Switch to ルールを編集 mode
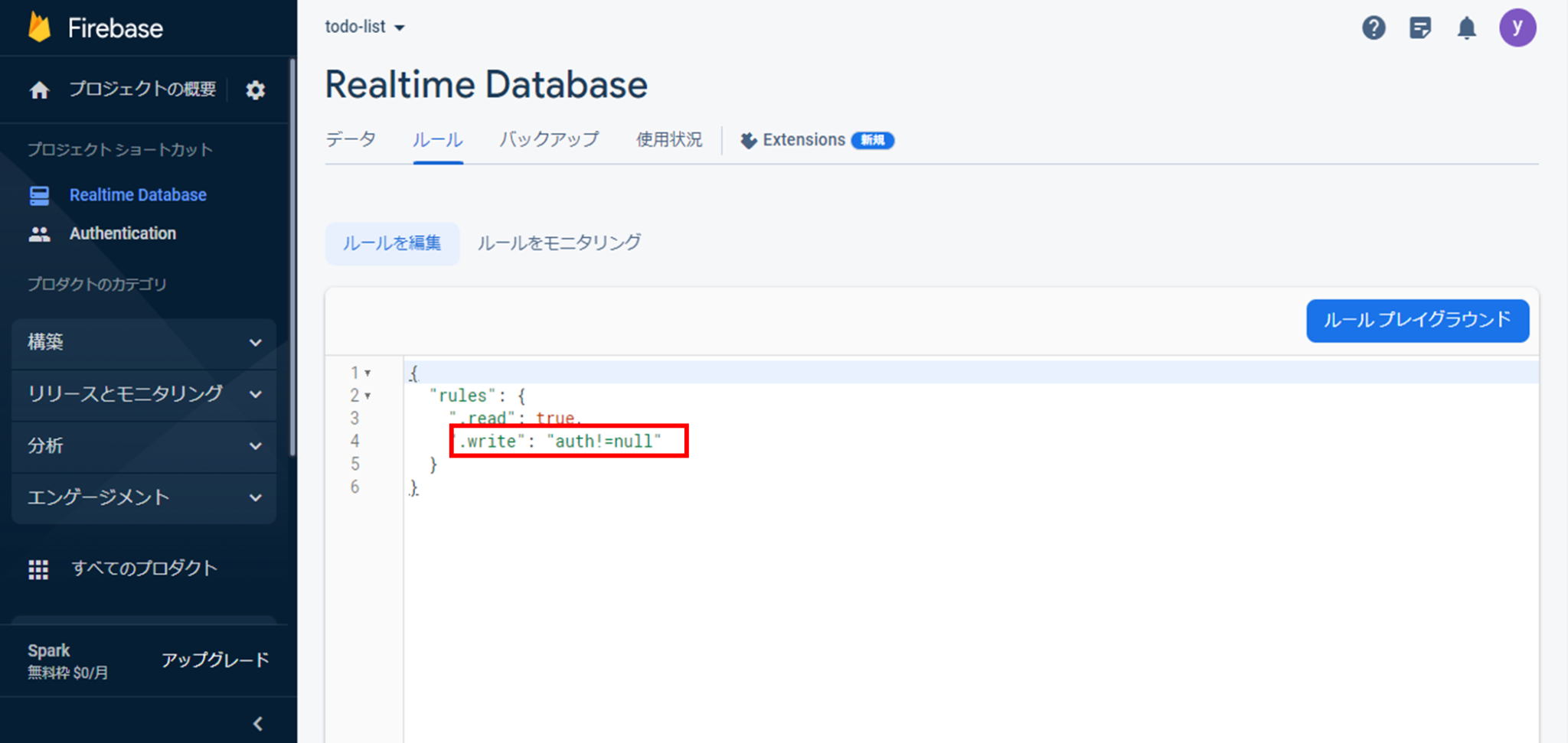The height and width of the screenshot is (743, 1568). (x=392, y=243)
